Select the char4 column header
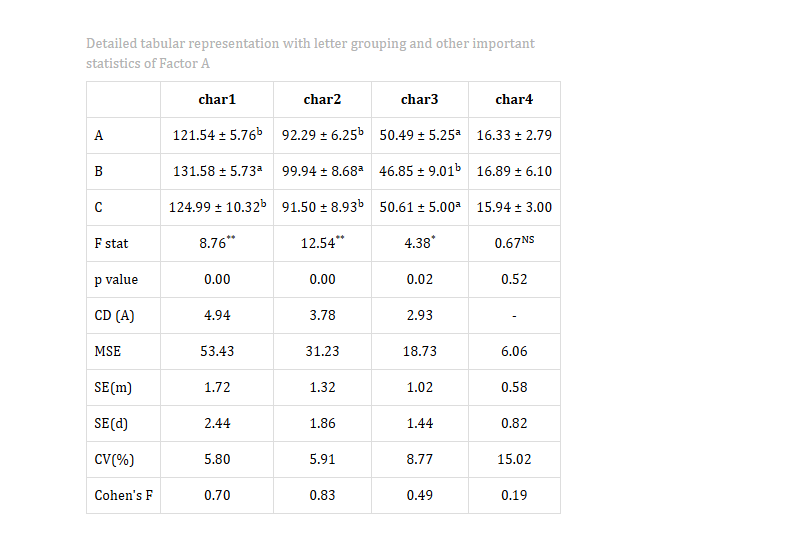Screen dimensions: 786x535 (514, 99)
